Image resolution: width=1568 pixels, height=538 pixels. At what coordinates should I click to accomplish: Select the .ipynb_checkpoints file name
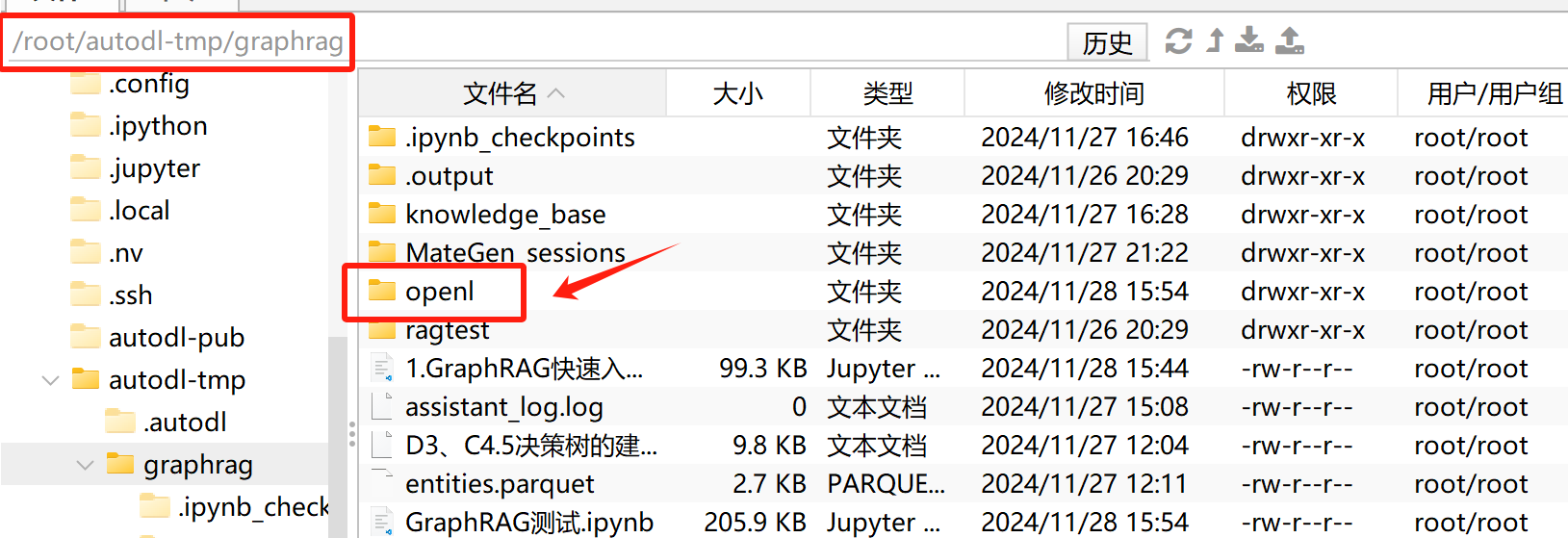coord(520,138)
